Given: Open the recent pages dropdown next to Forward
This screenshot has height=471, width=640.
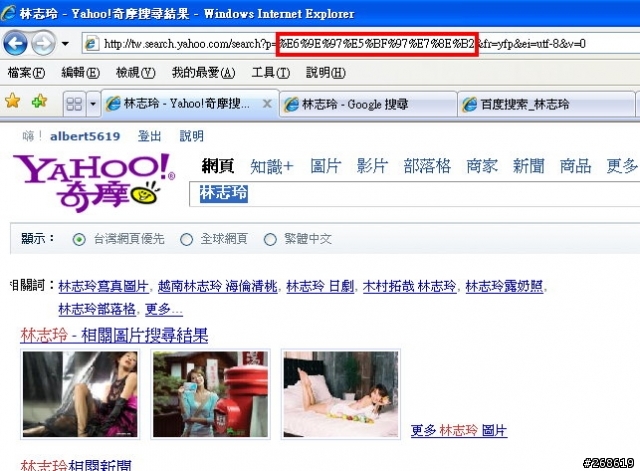Looking at the screenshot, I should click(65, 43).
